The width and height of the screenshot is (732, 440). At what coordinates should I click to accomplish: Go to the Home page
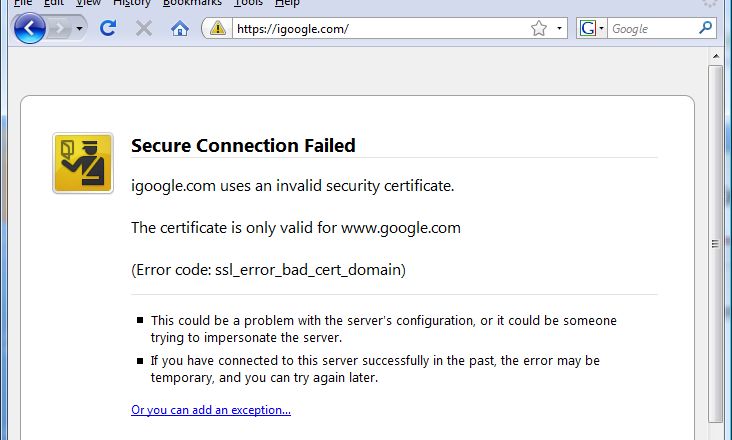pyautogui.click(x=180, y=28)
